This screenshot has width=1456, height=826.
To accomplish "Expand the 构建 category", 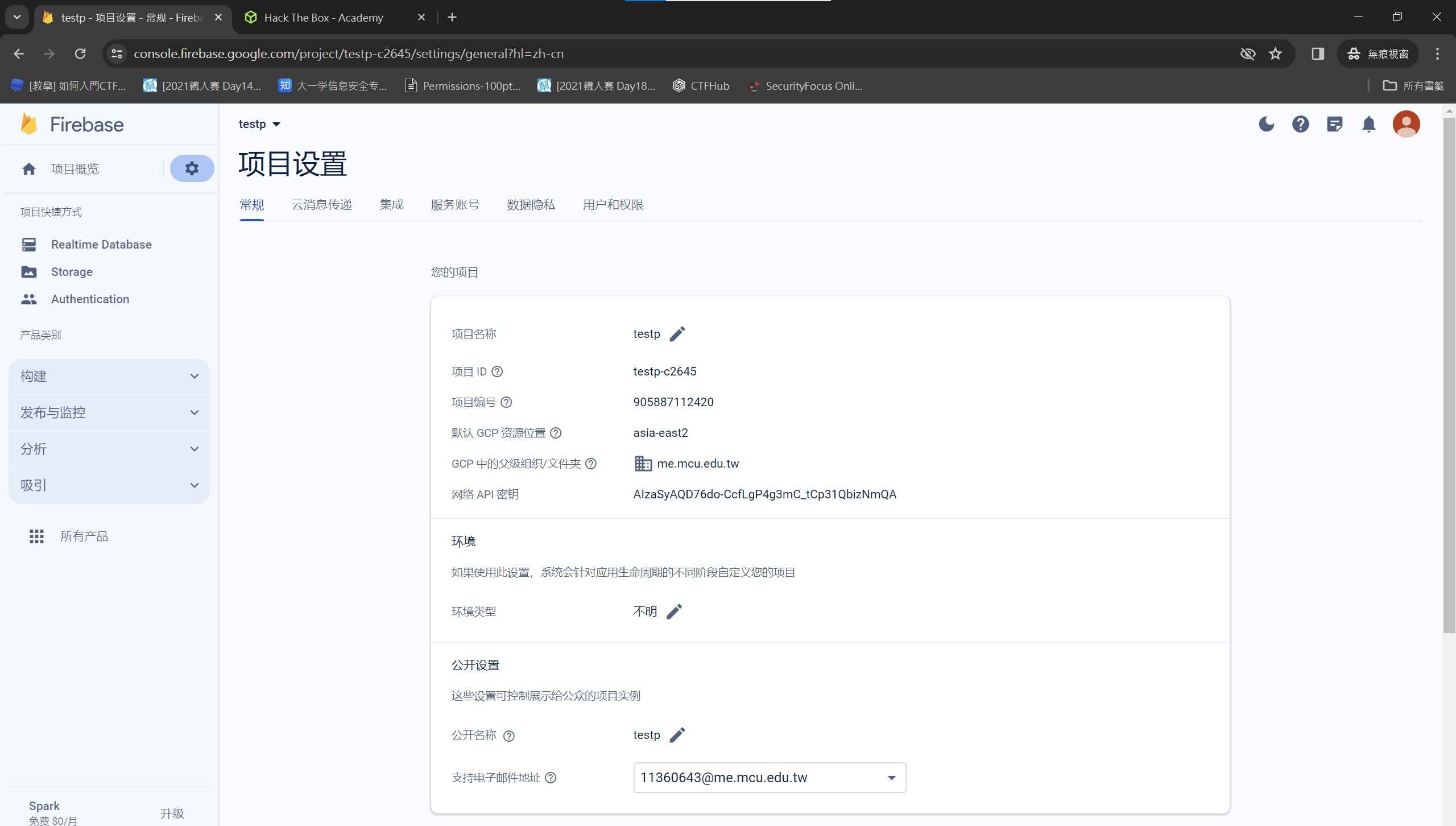I will click(109, 376).
